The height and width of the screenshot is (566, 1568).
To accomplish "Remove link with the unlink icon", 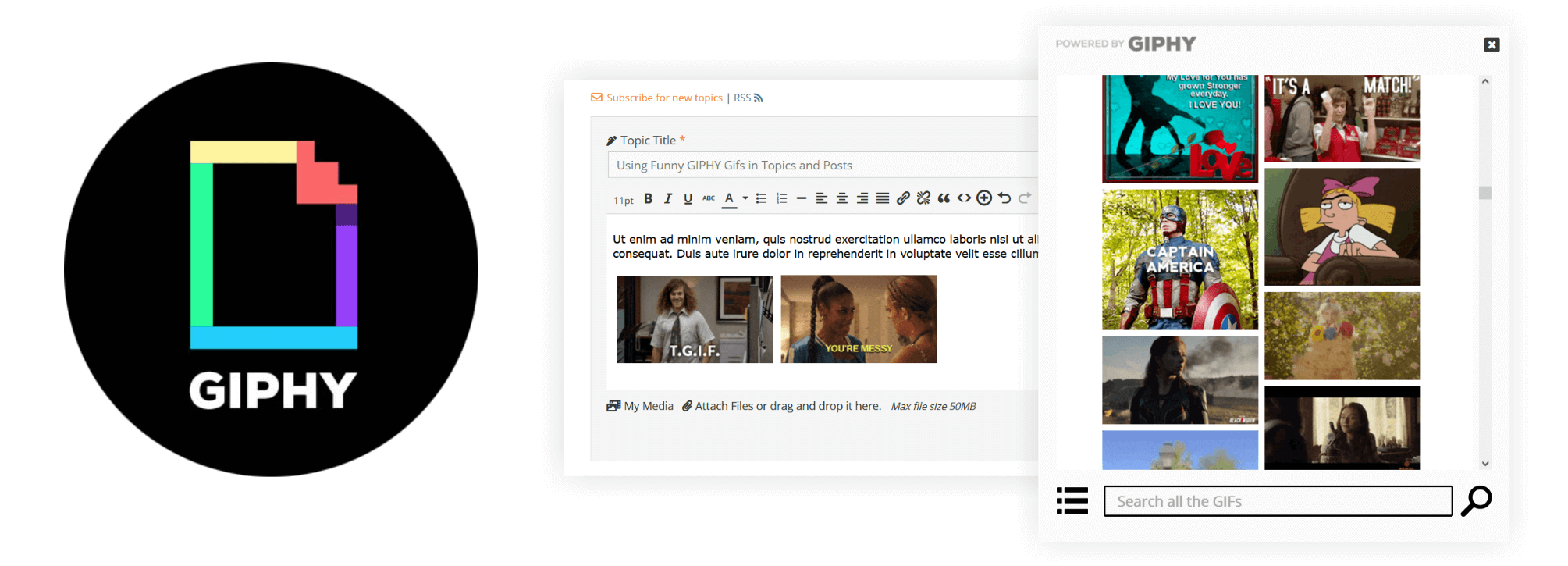I will tap(923, 198).
